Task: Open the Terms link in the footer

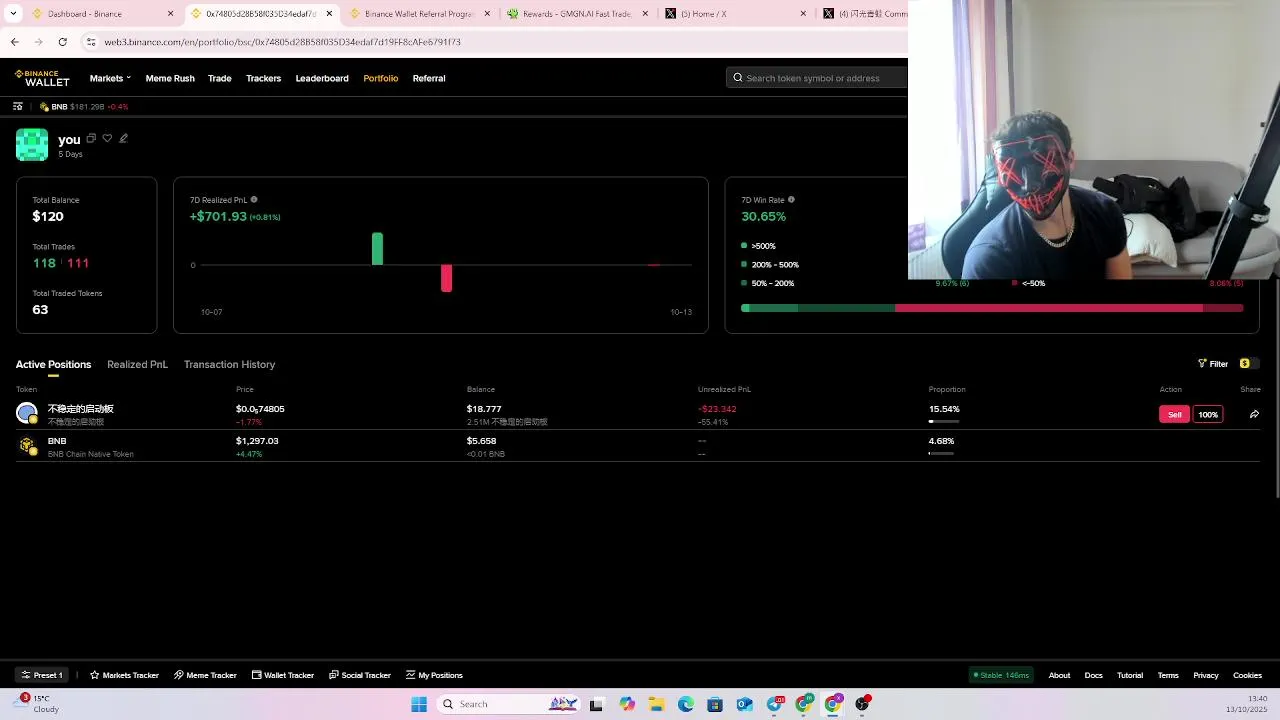Action: [1168, 675]
